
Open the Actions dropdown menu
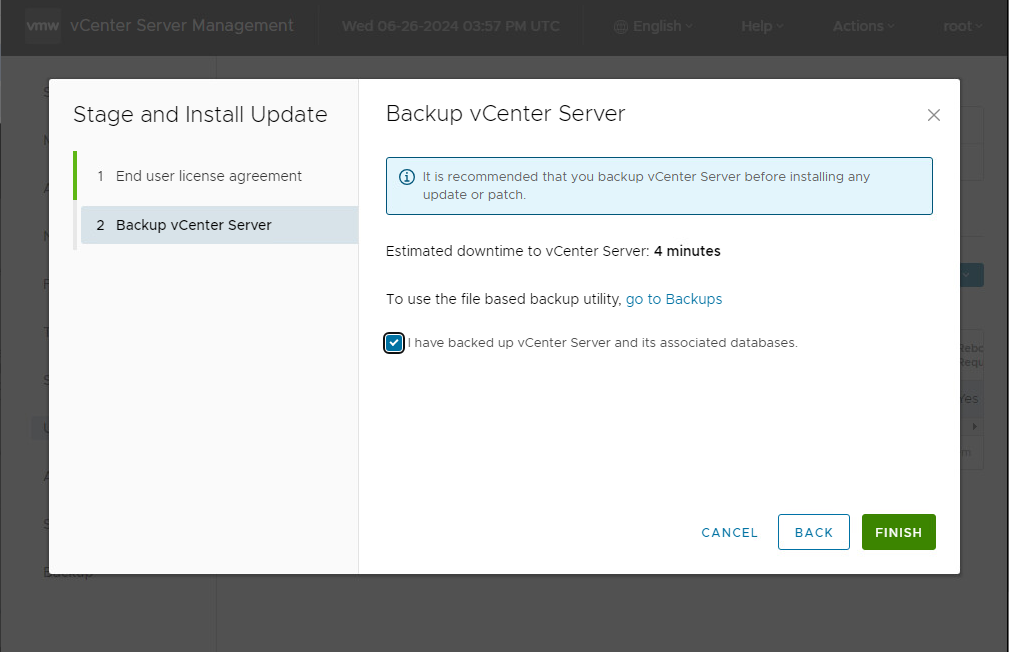(864, 26)
